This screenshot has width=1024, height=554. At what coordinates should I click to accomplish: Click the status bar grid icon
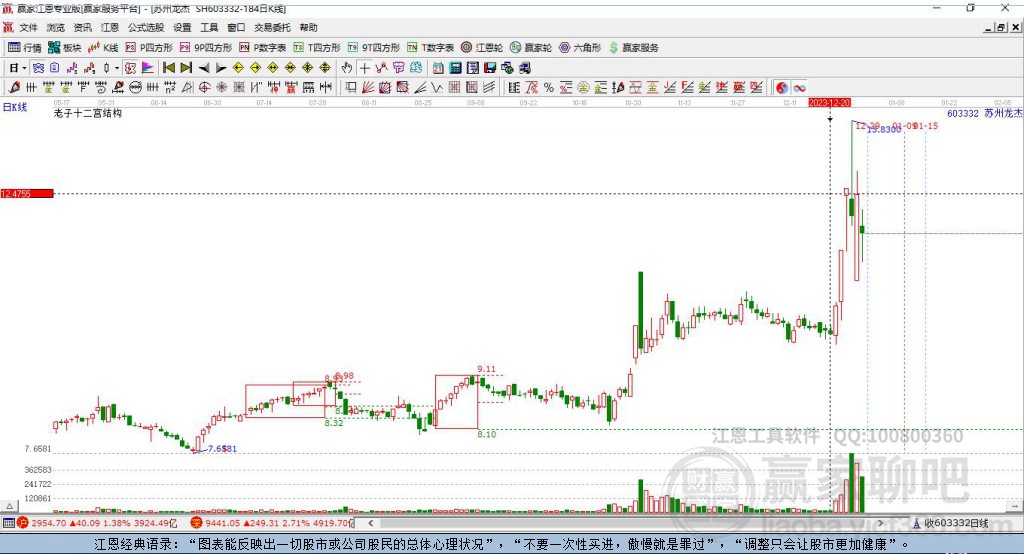(8, 523)
